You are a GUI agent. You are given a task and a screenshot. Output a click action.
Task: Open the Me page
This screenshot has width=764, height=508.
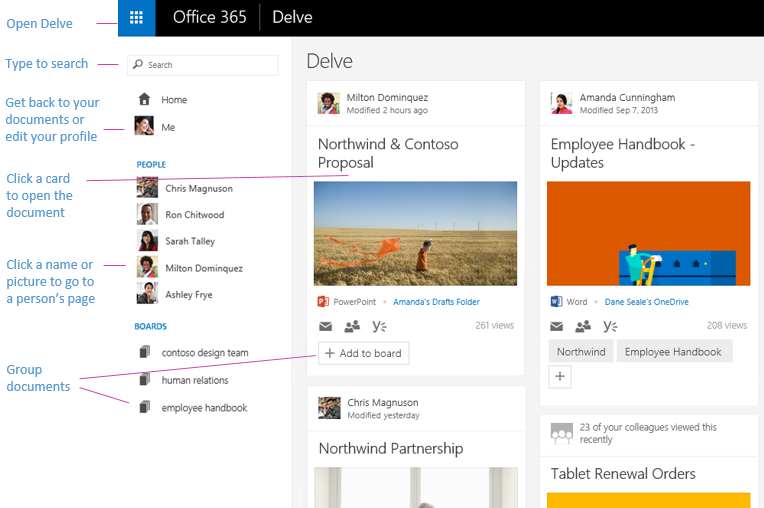[168, 128]
